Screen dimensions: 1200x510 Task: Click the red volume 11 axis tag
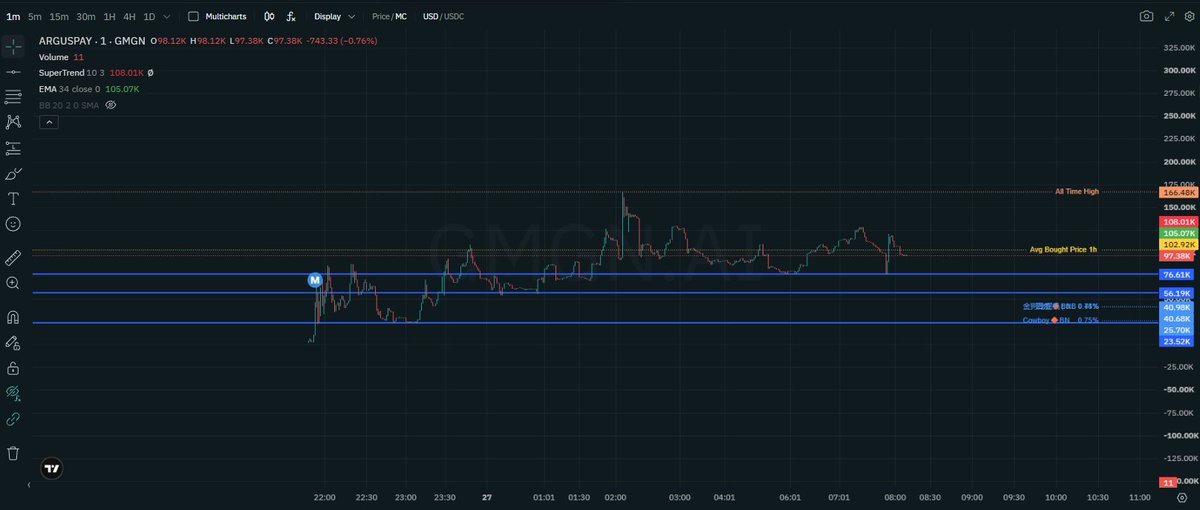pos(1167,482)
